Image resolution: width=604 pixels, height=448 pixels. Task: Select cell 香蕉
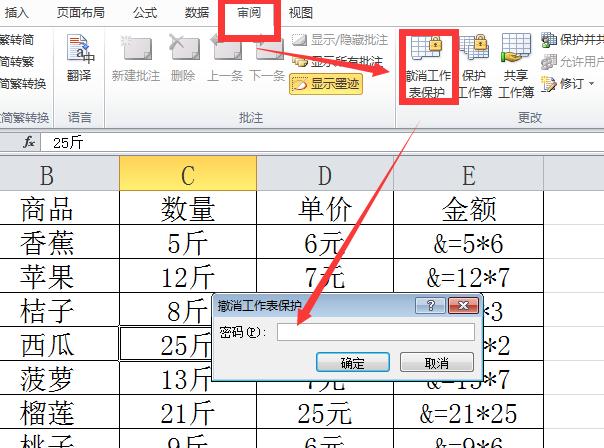(59, 242)
